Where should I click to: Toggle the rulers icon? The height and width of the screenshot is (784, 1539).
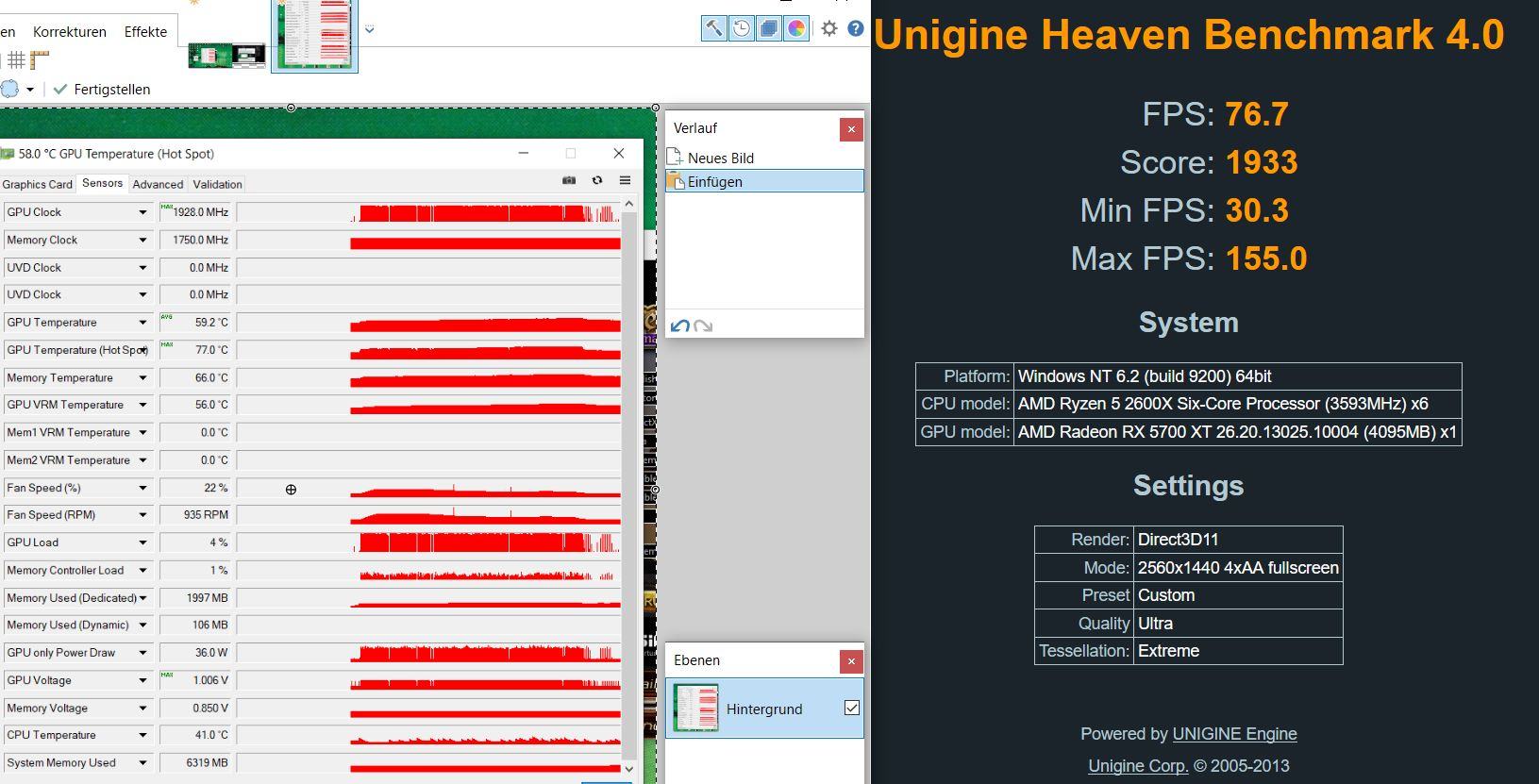coord(40,60)
